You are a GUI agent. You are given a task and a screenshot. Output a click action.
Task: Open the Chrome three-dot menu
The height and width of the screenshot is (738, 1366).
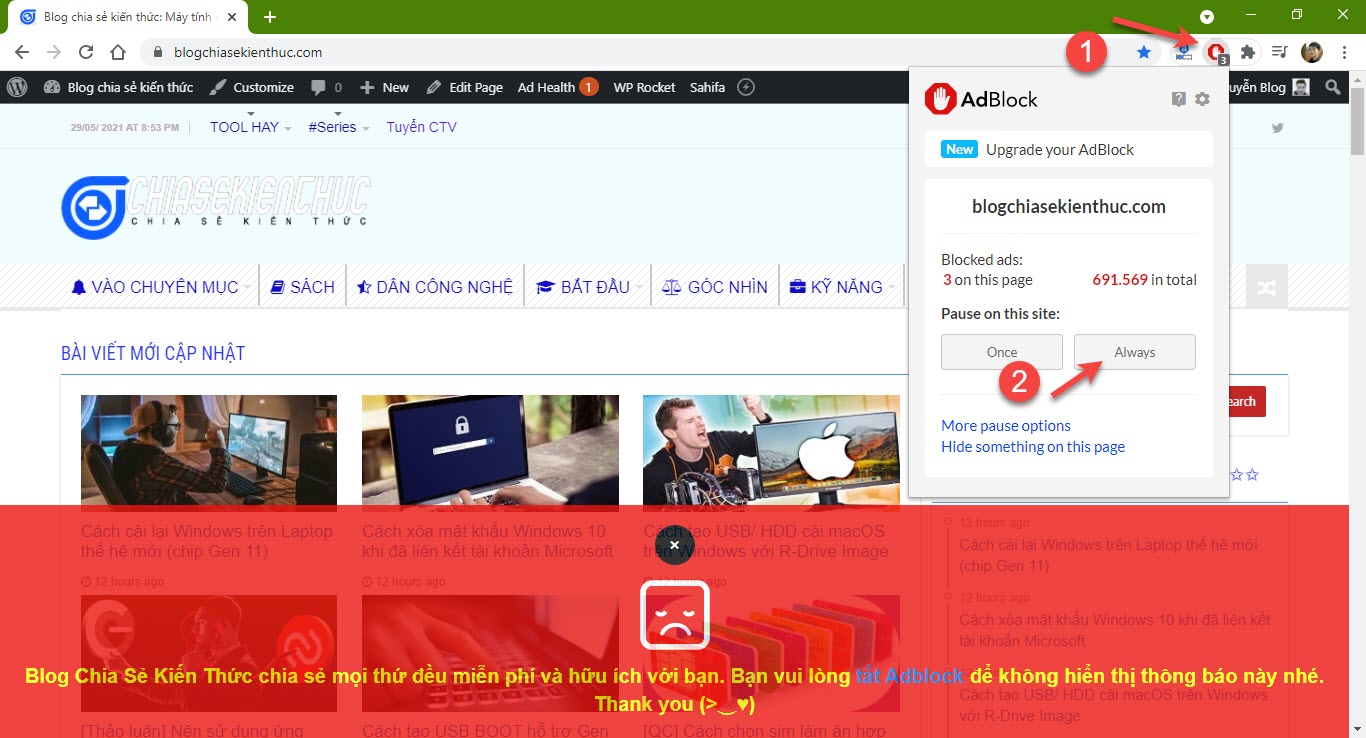tap(1344, 52)
